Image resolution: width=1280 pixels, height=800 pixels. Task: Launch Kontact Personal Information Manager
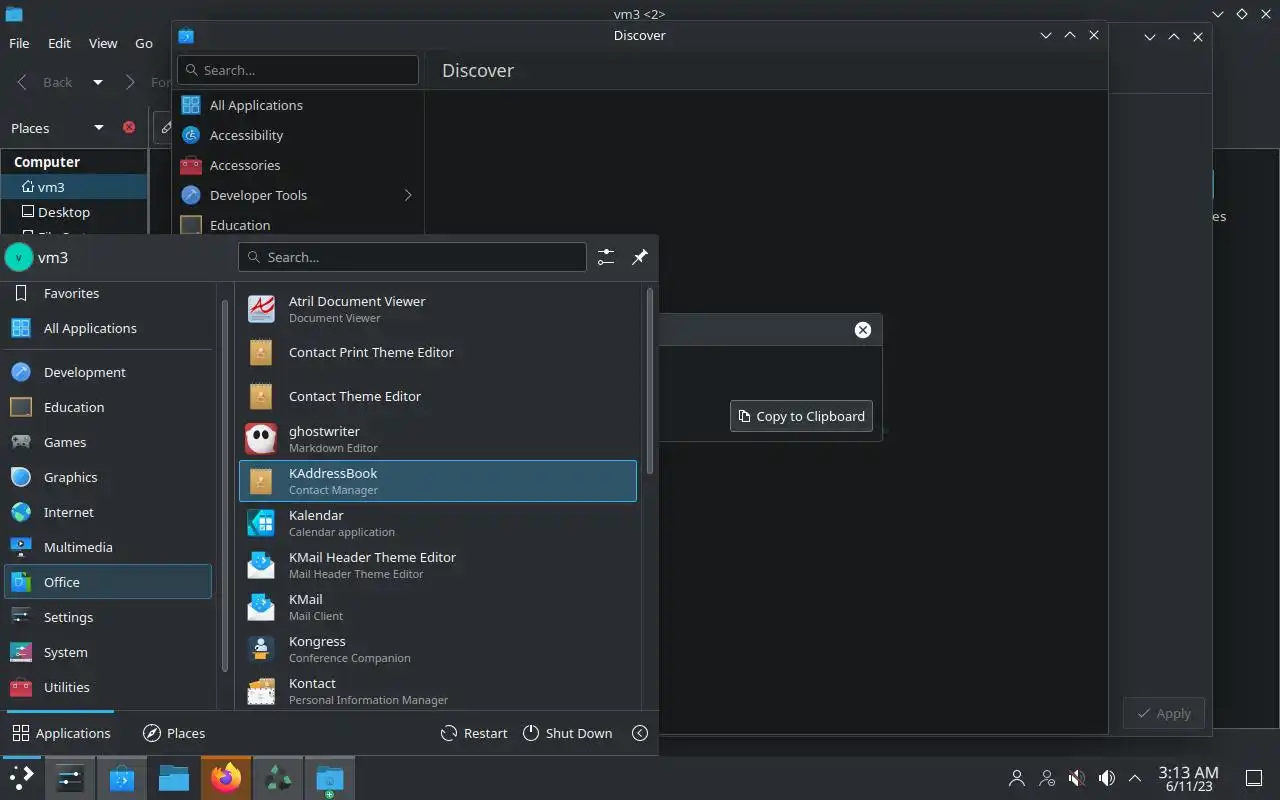point(438,691)
